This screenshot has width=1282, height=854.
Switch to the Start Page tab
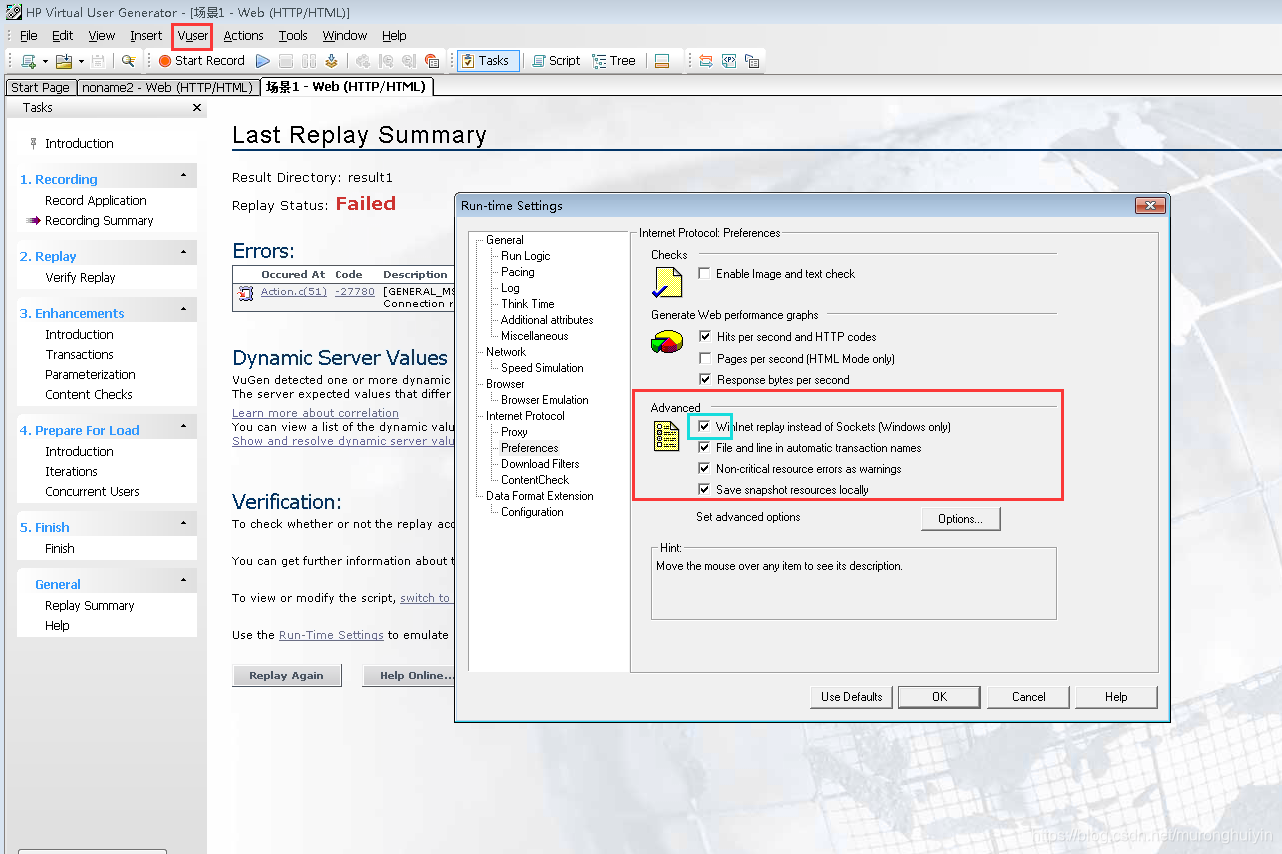40,87
